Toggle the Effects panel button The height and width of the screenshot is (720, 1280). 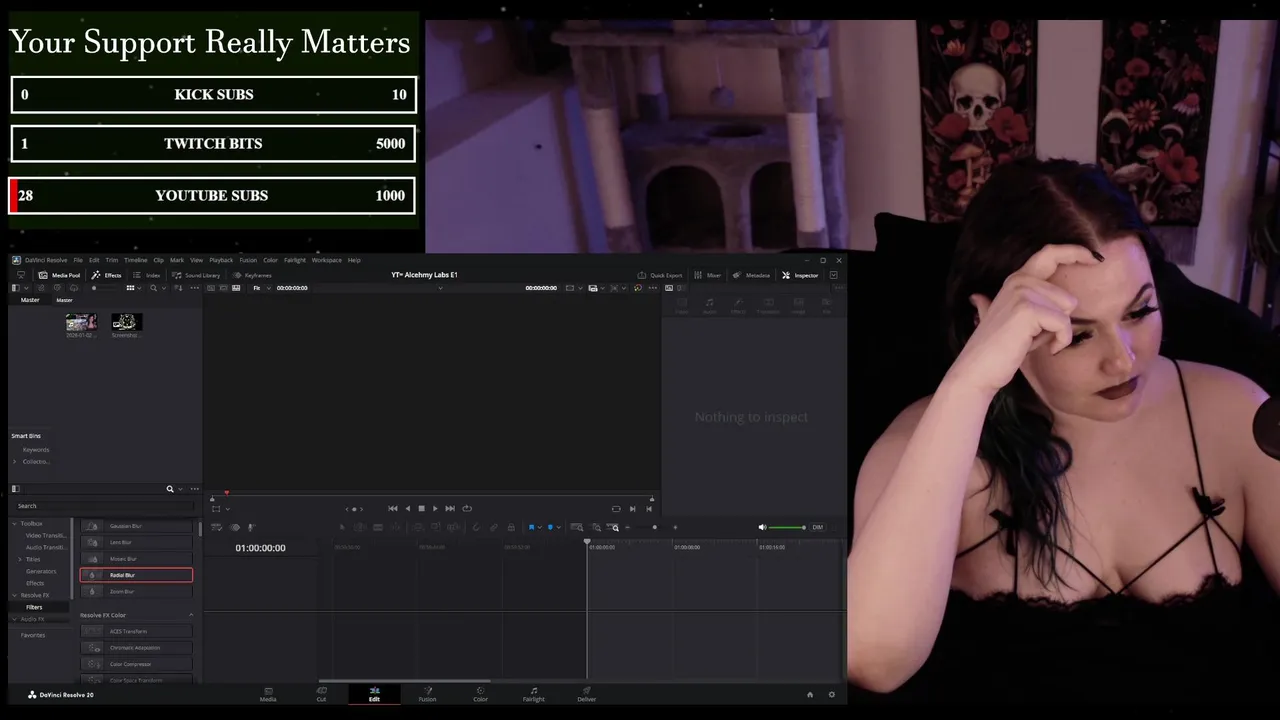point(106,275)
